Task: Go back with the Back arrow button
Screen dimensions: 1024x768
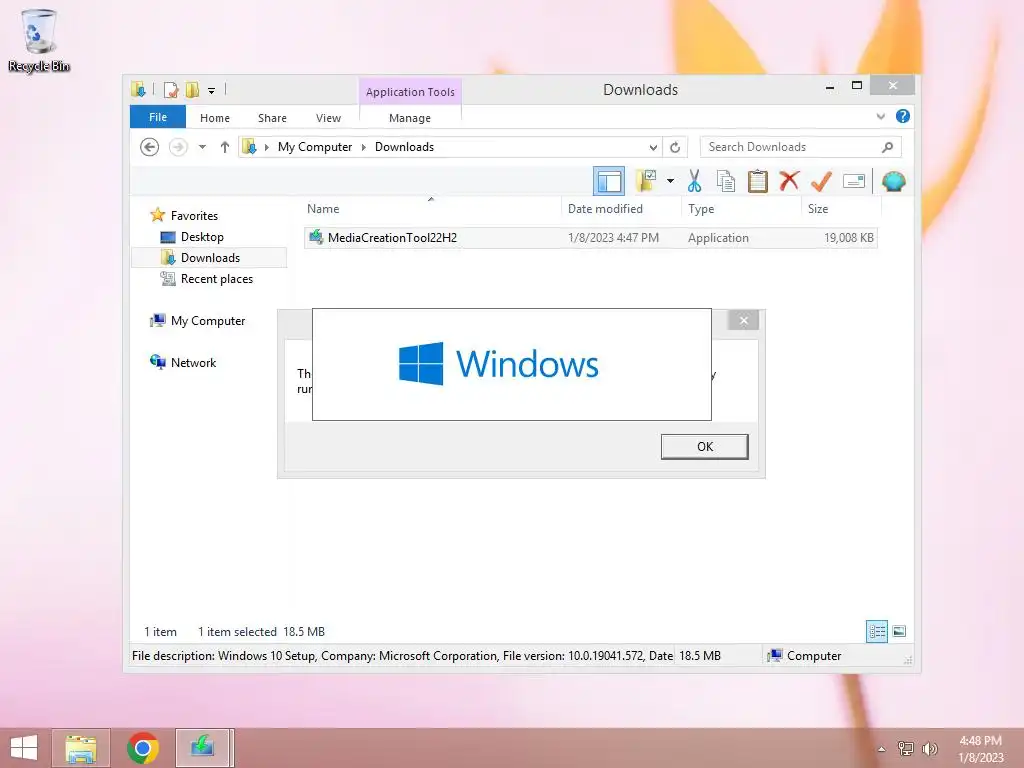Action: tap(150, 147)
